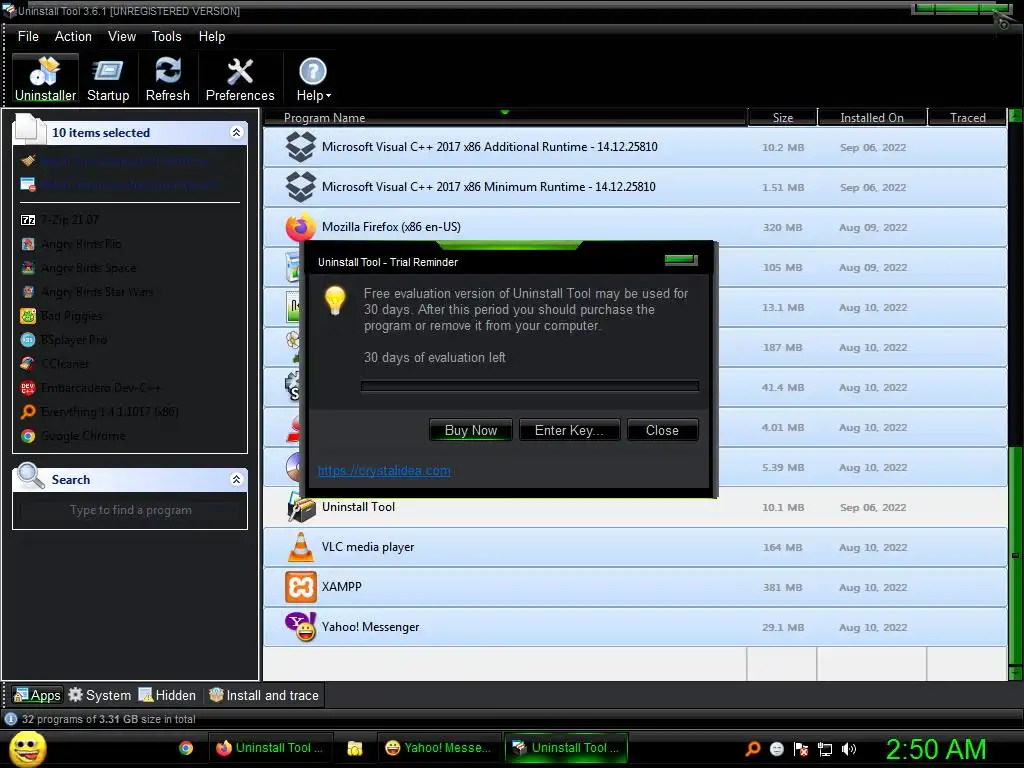Collapse the Search panel

coord(236,479)
